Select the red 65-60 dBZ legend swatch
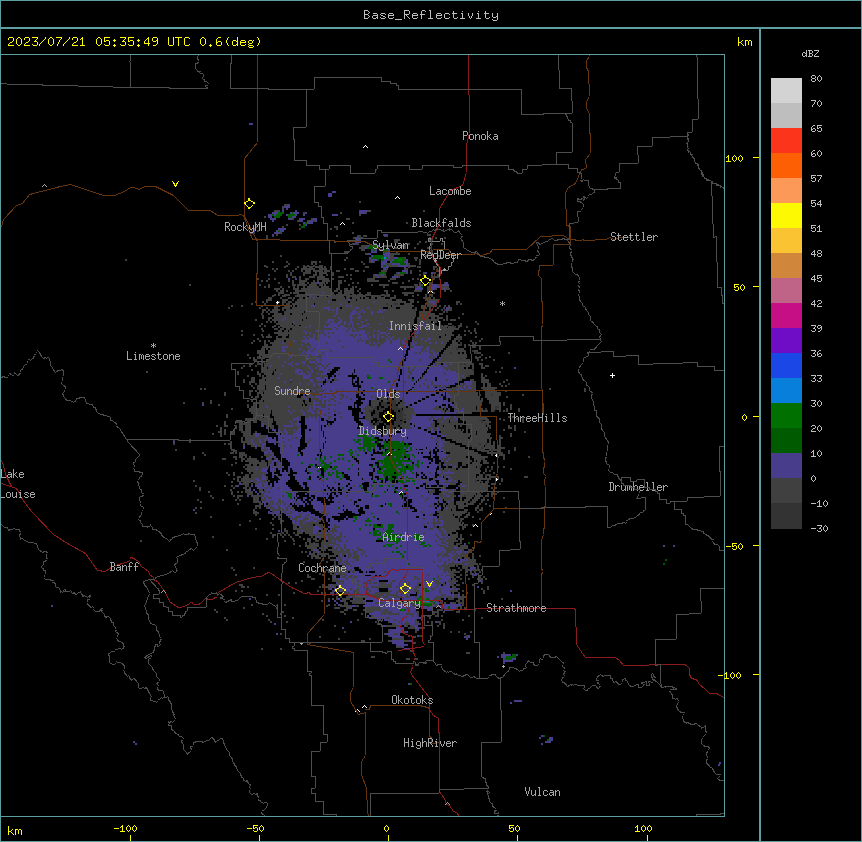Screen dimensions: 862x842 [786, 141]
